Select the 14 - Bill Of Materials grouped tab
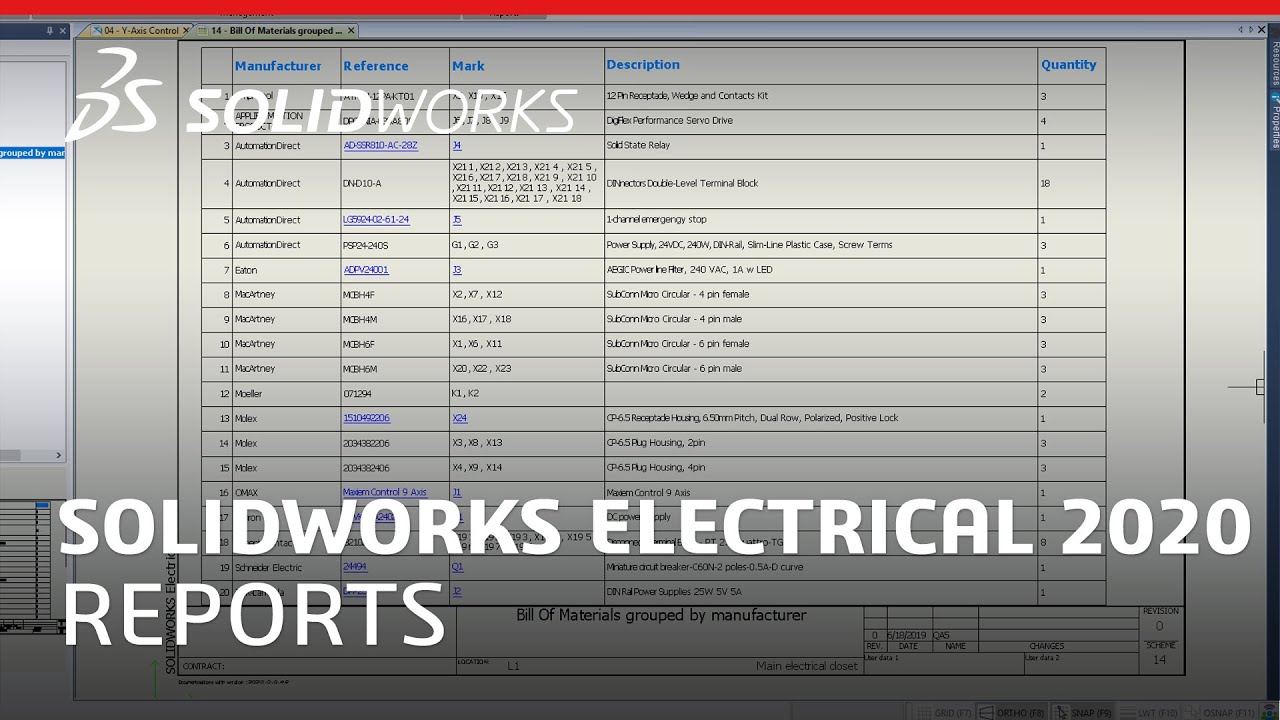This screenshot has height=720, width=1280. pos(270,31)
